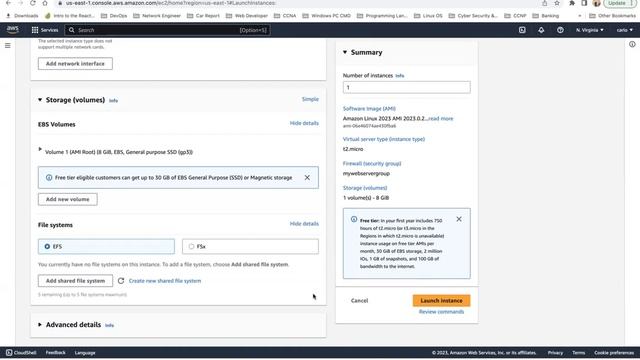Screen dimensions: 640x360
Task: Open Info link beside Storage (volumes)
Action: [113, 100]
